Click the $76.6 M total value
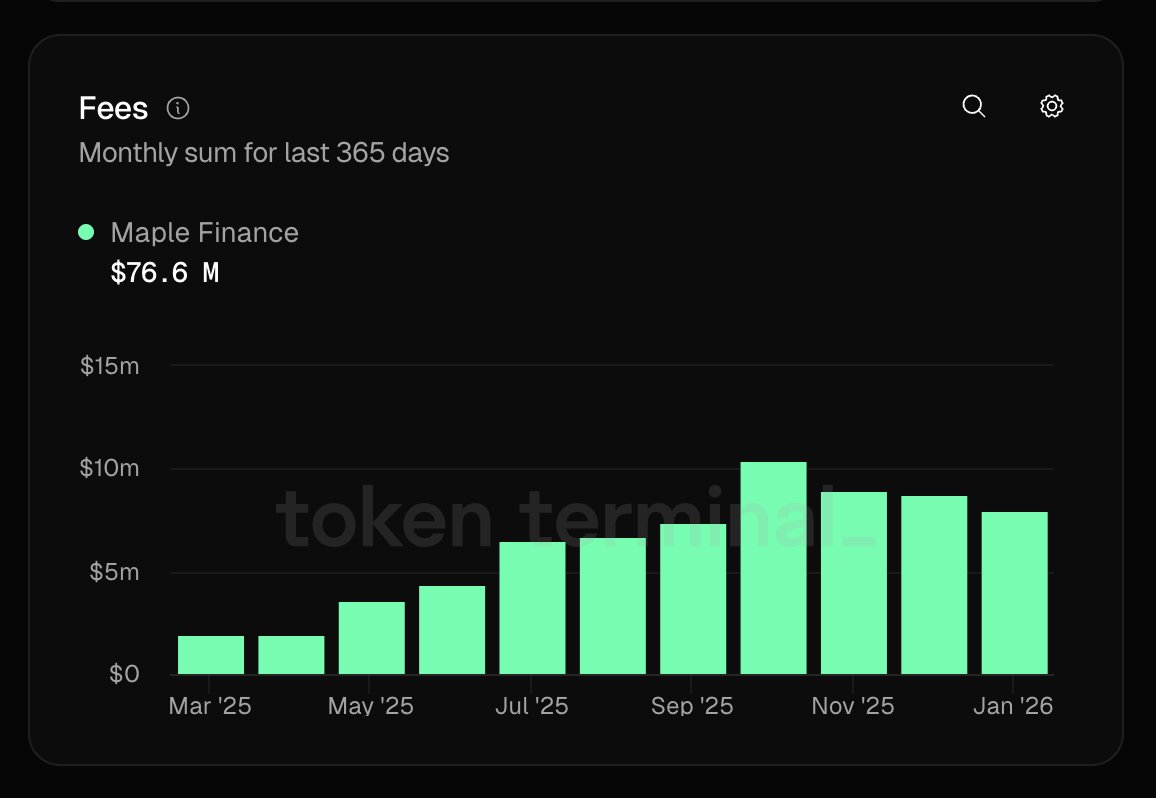Screen dimensions: 1156x798 tap(164, 272)
